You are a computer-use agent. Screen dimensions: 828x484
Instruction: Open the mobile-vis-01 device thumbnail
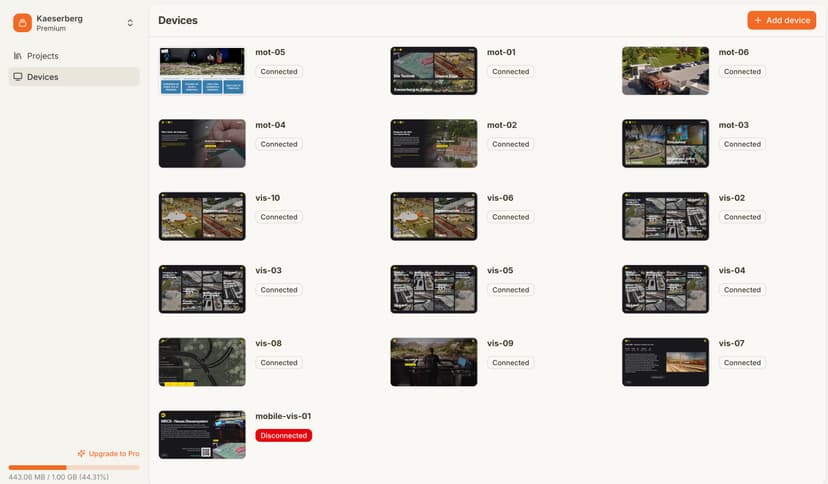(202, 434)
